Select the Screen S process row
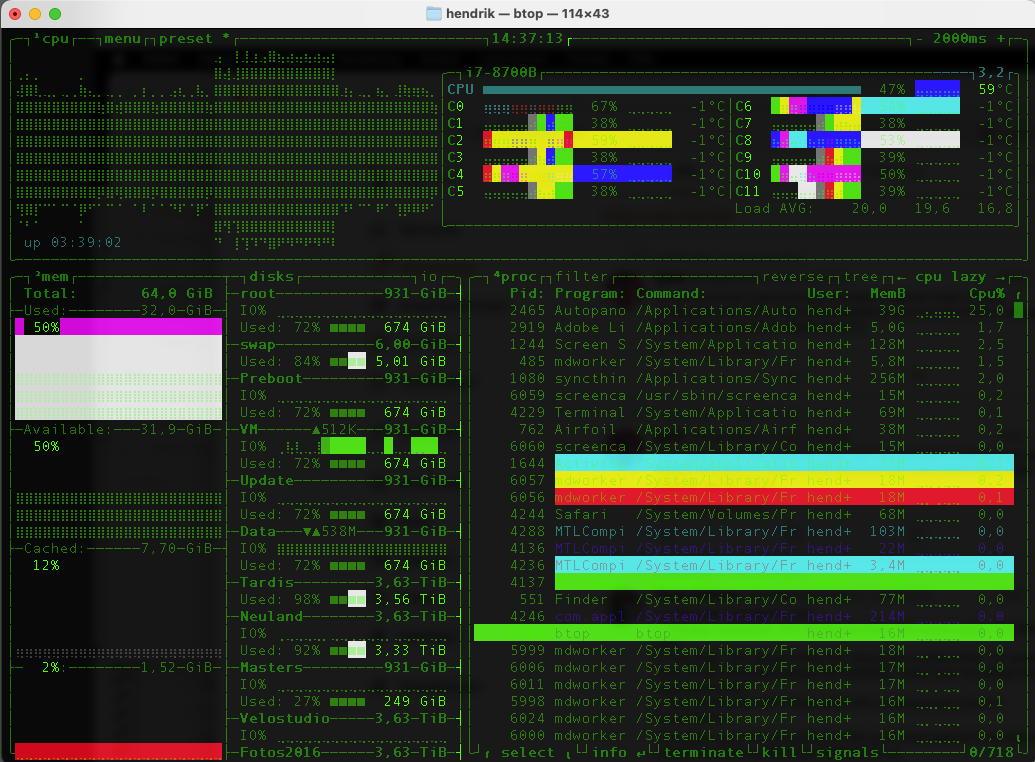This screenshot has width=1035, height=762. pyautogui.click(x=744, y=345)
